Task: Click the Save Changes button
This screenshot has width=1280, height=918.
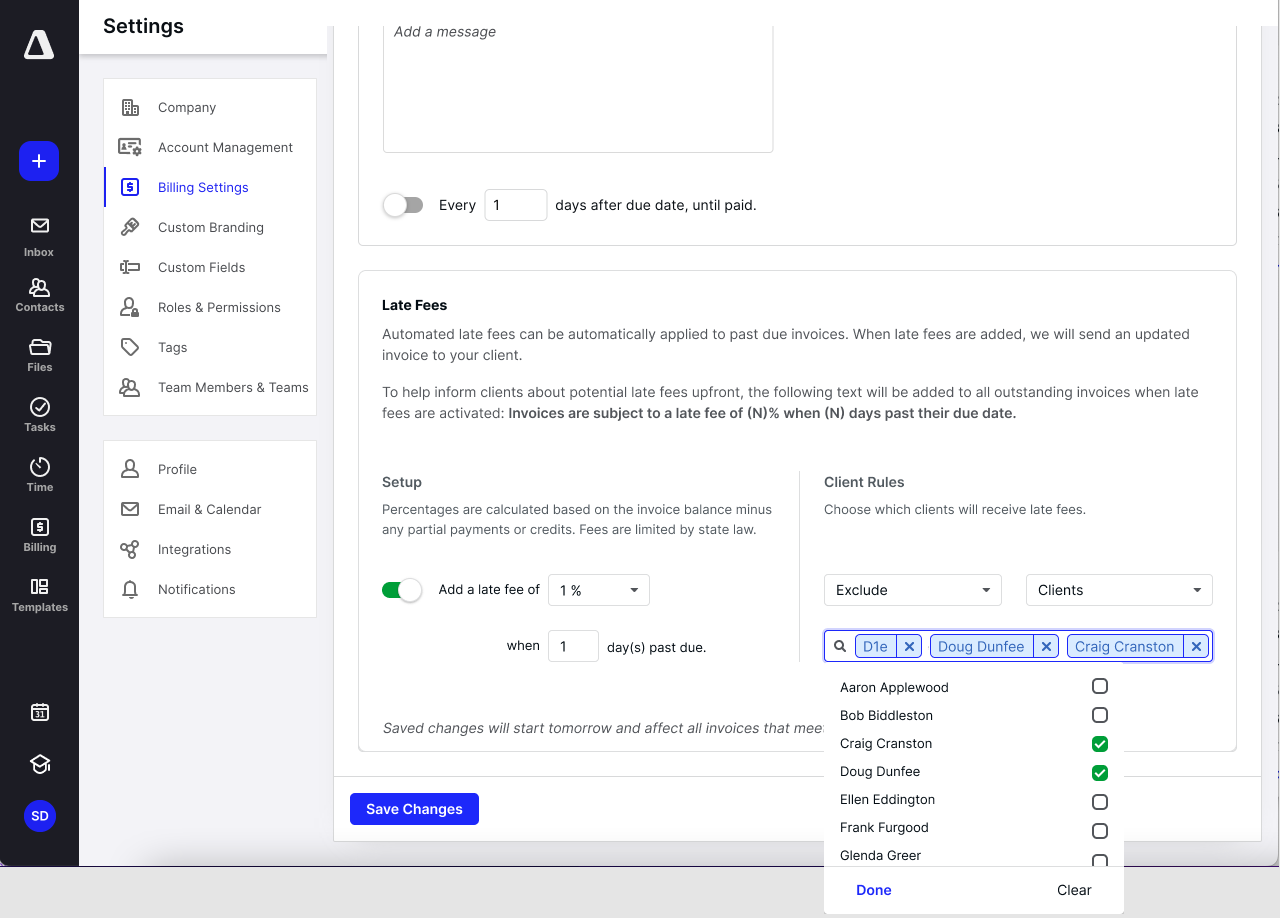Action: click(414, 808)
